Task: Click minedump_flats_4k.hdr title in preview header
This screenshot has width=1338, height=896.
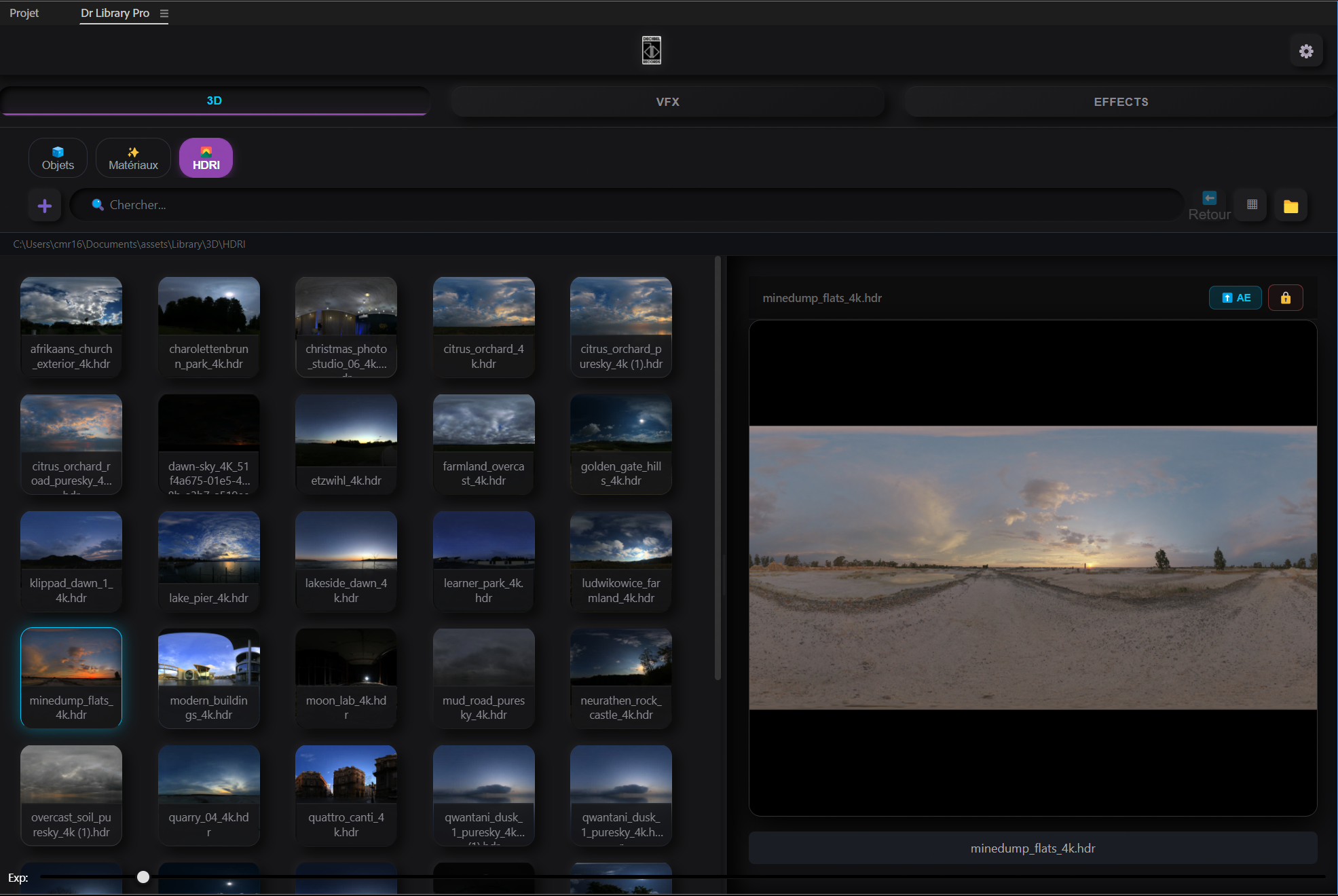Action: coord(822,298)
